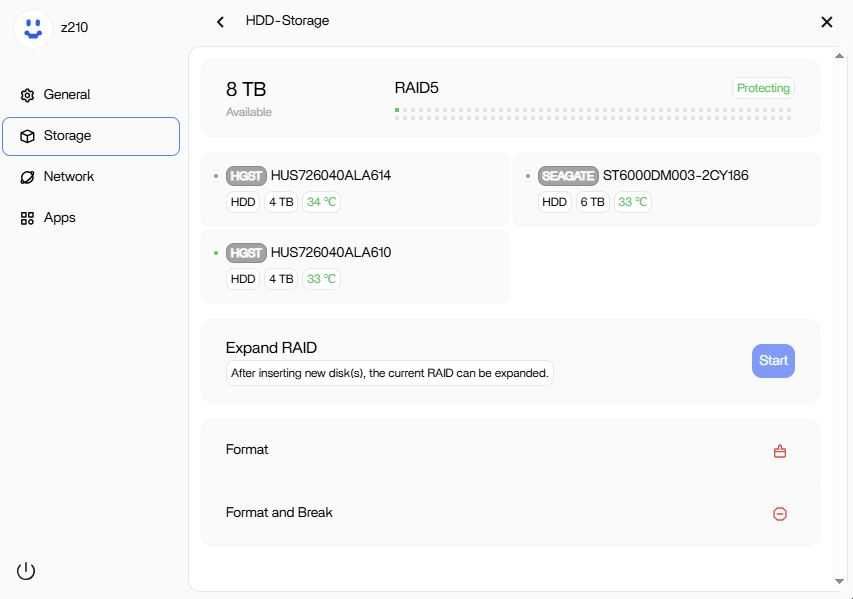Click the 8 TB Available label
This screenshot has height=599, width=853.
click(x=248, y=98)
